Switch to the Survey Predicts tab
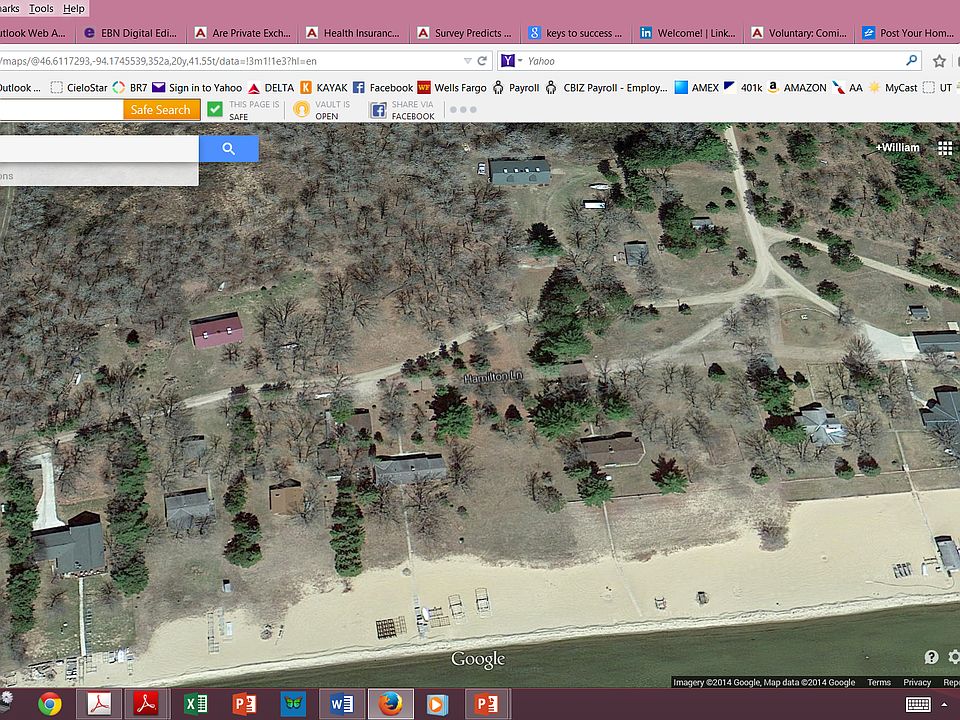960x720 pixels. tap(465, 33)
